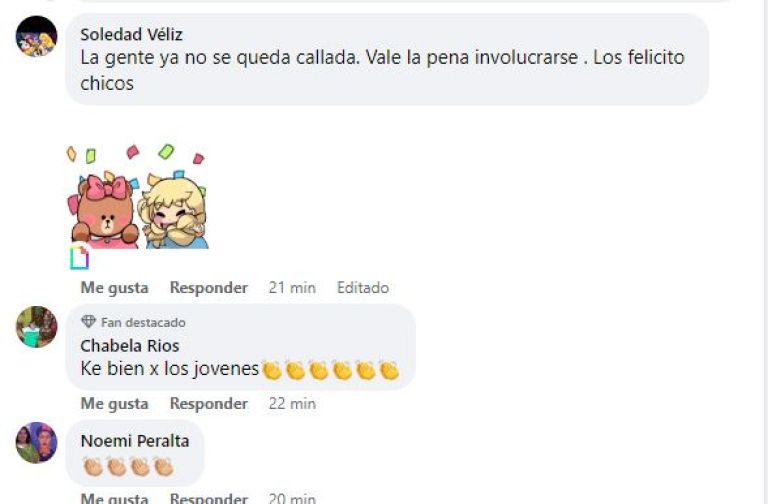
Task: Click the clapping emojis in Noemi's comment
Action: point(128,466)
